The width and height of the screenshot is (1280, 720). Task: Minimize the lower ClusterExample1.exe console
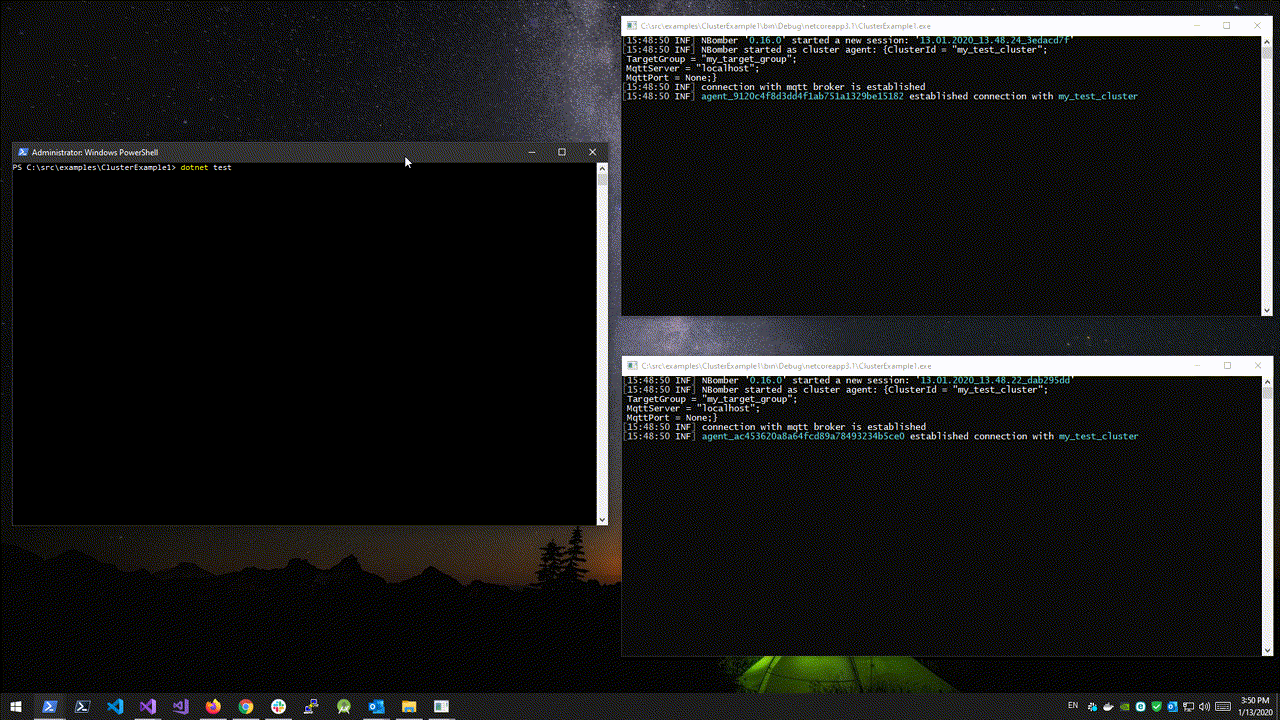(1196, 366)
